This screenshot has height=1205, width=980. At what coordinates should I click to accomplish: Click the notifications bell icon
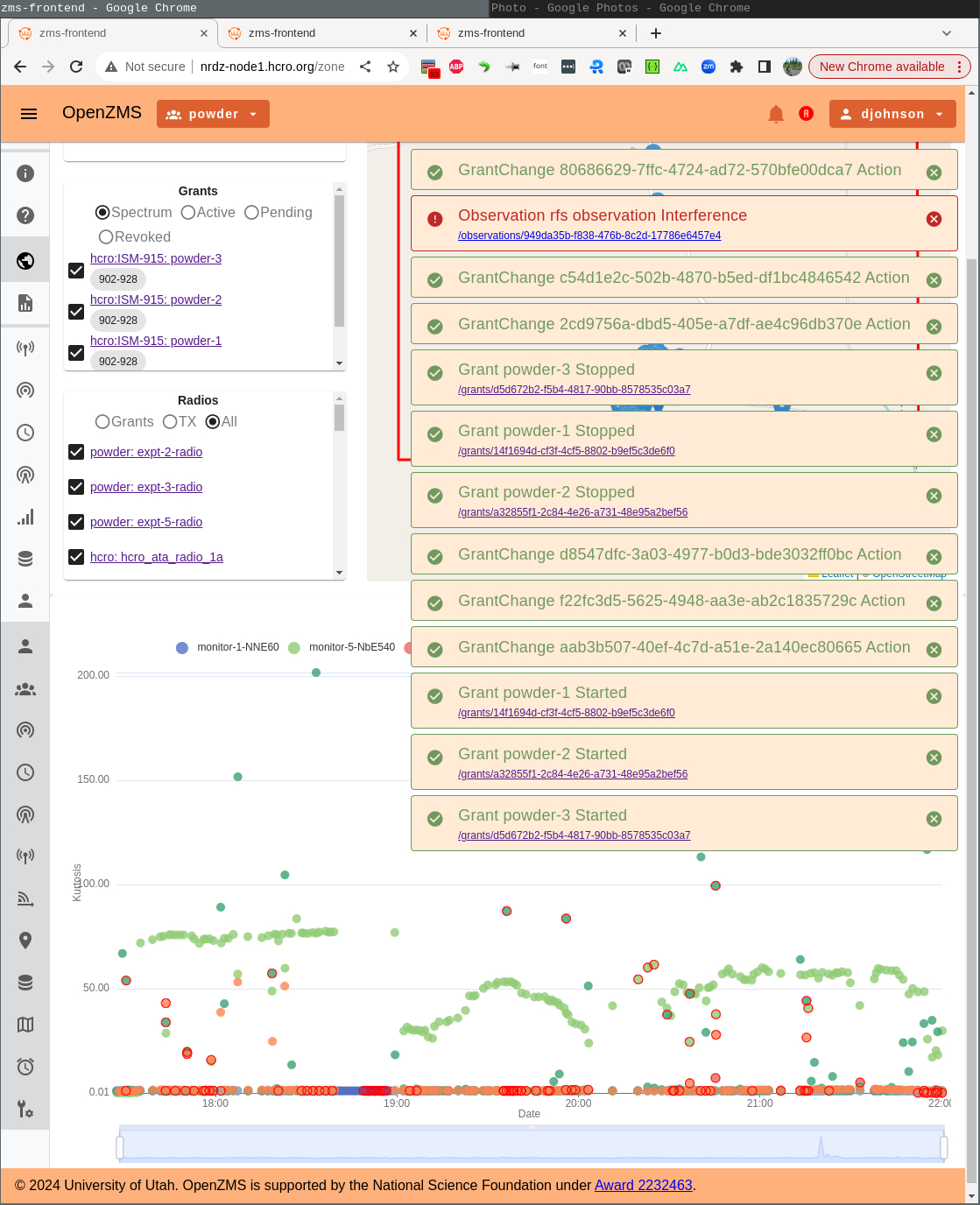(776, 114)
